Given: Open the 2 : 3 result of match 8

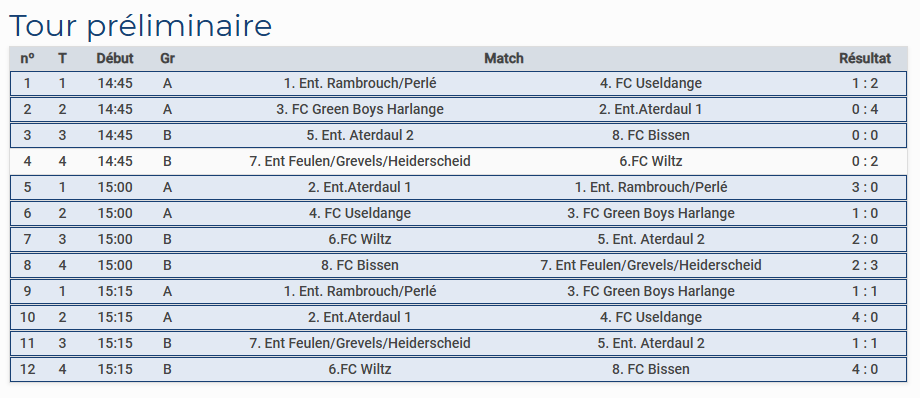Looking at the screenshot, I should click(x=865, y=265).
